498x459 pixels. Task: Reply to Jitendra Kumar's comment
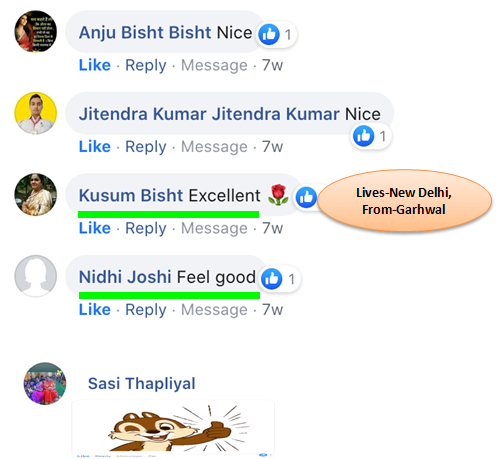pos(146,147)
